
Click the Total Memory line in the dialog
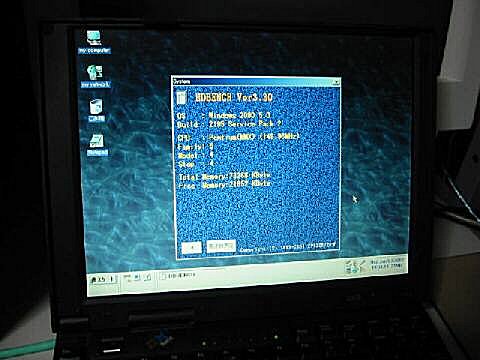[x=225, y=176]
